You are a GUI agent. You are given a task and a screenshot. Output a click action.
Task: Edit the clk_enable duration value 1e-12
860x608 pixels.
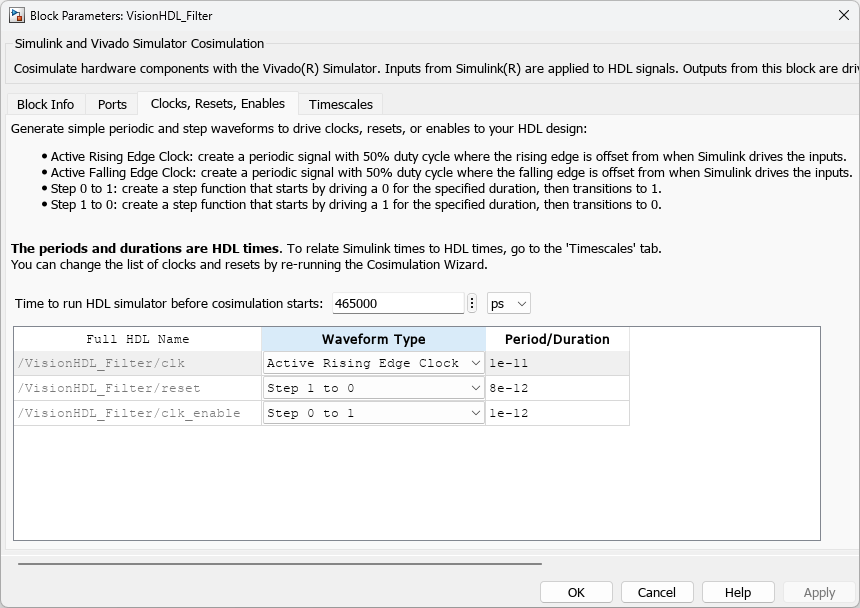557,413
